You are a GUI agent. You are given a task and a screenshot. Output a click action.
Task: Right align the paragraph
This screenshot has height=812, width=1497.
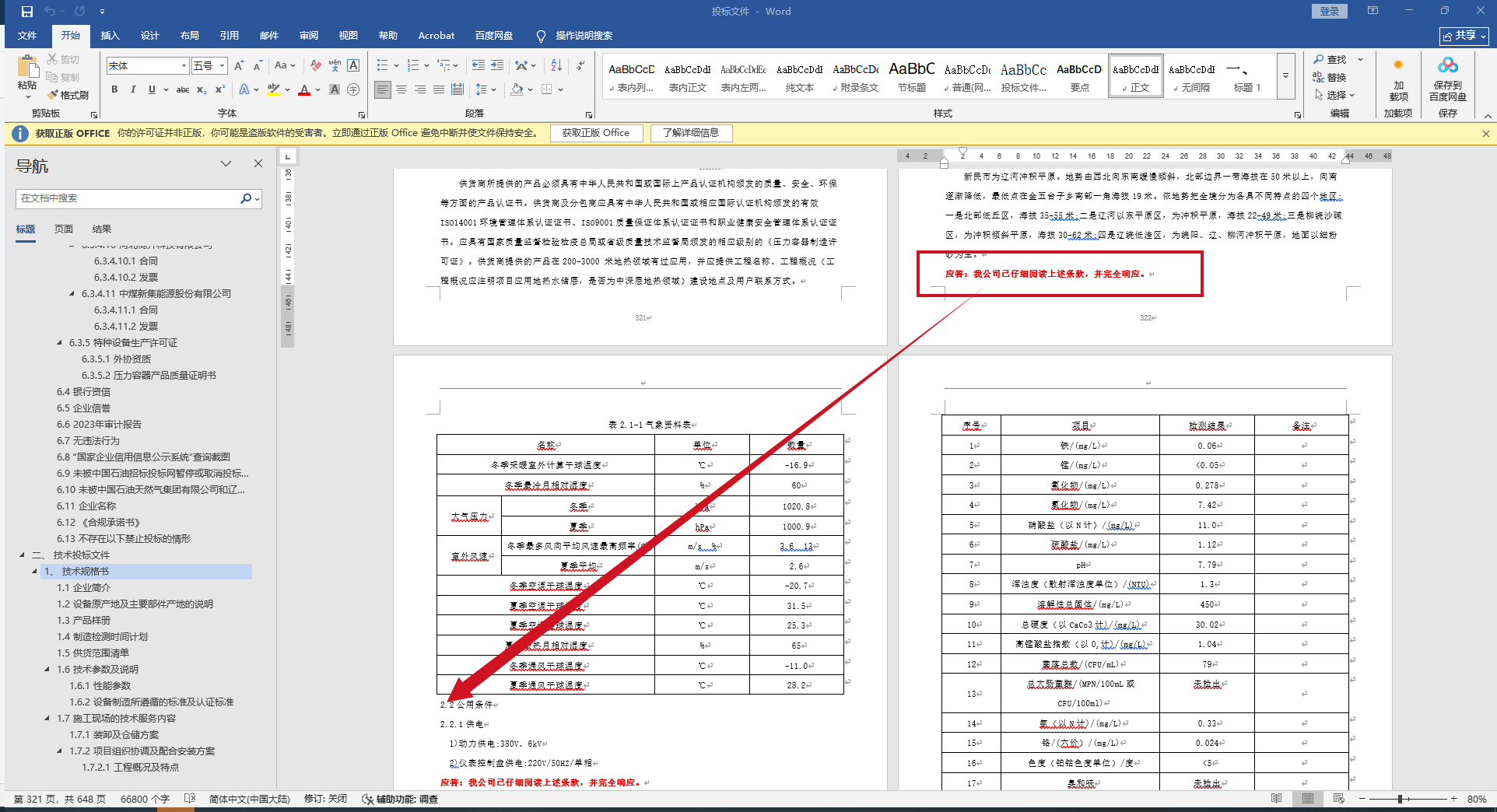[420, 89]
